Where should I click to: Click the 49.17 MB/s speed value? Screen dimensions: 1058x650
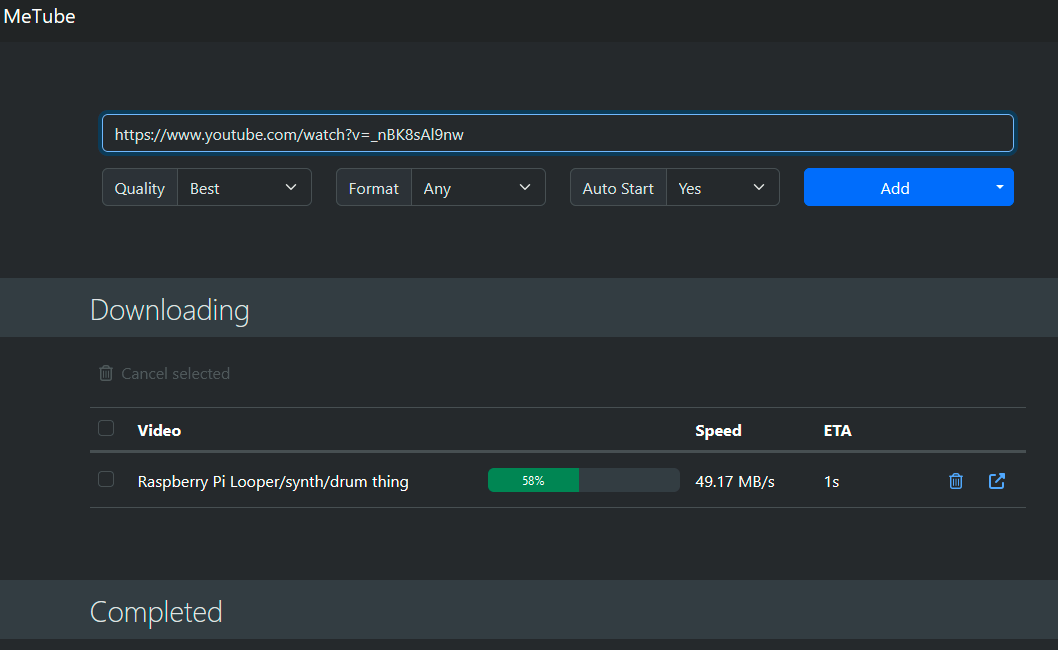[x=735, y=482]
